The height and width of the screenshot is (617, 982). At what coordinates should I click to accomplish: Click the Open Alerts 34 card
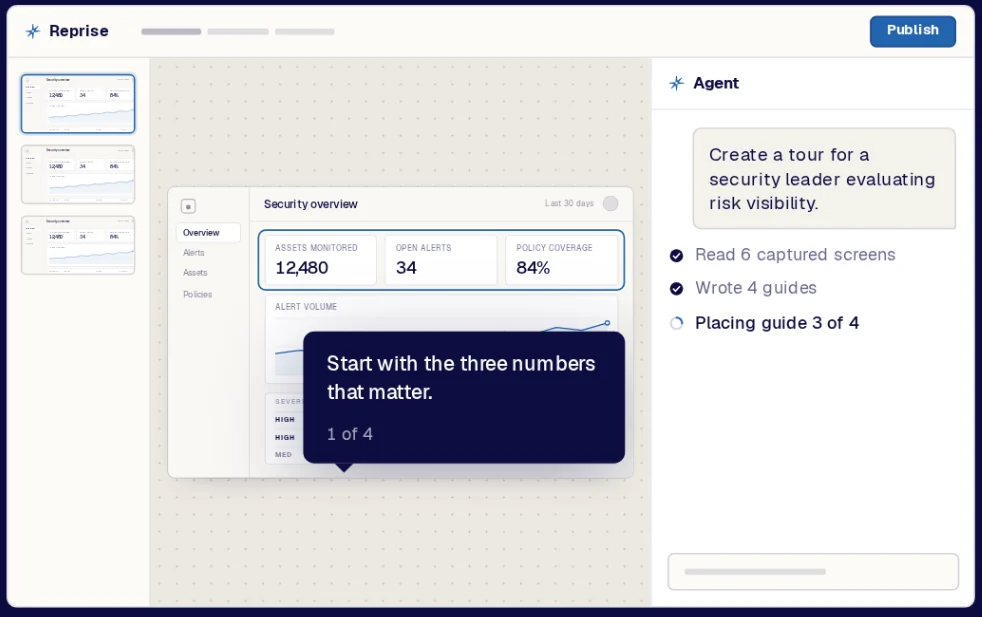pyautogui.click(x=441, y=260)
